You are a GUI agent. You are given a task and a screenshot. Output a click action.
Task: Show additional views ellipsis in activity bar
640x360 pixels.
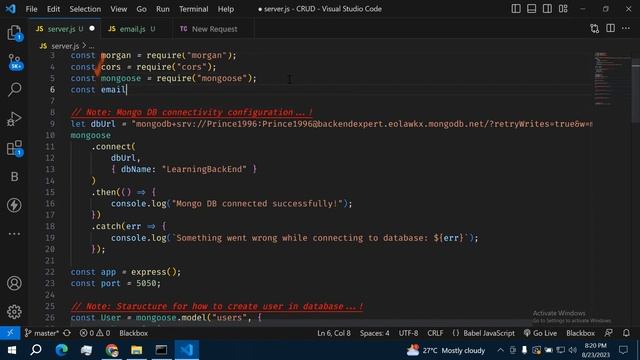point(14,234)
